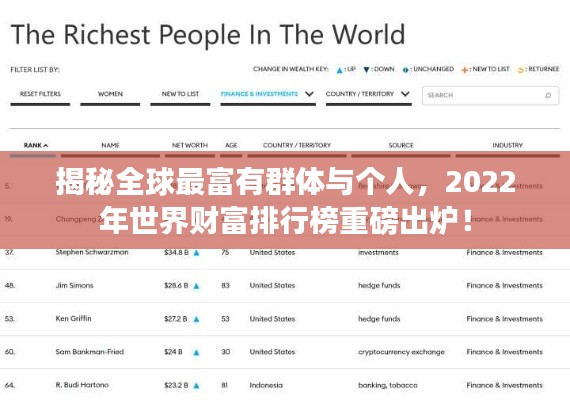Click United States in Sam Bankman-Fried's row
The image size is (570, 400).
pos(272,352)
